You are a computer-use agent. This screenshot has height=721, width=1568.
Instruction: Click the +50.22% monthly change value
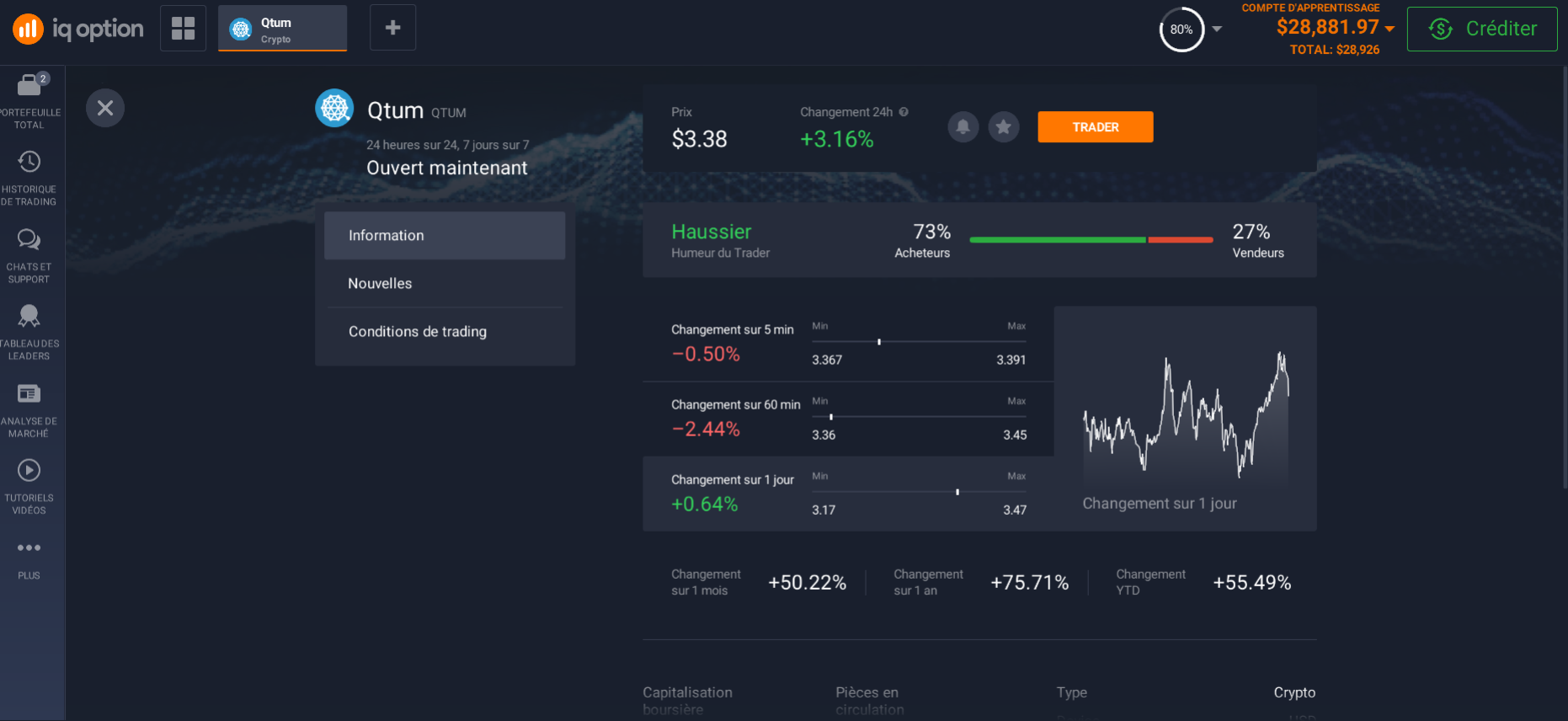point(807,583)
